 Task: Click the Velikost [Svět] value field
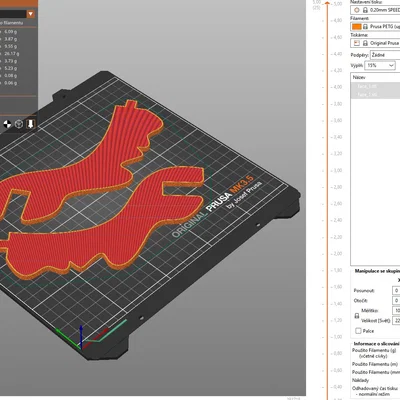[396, 321]
